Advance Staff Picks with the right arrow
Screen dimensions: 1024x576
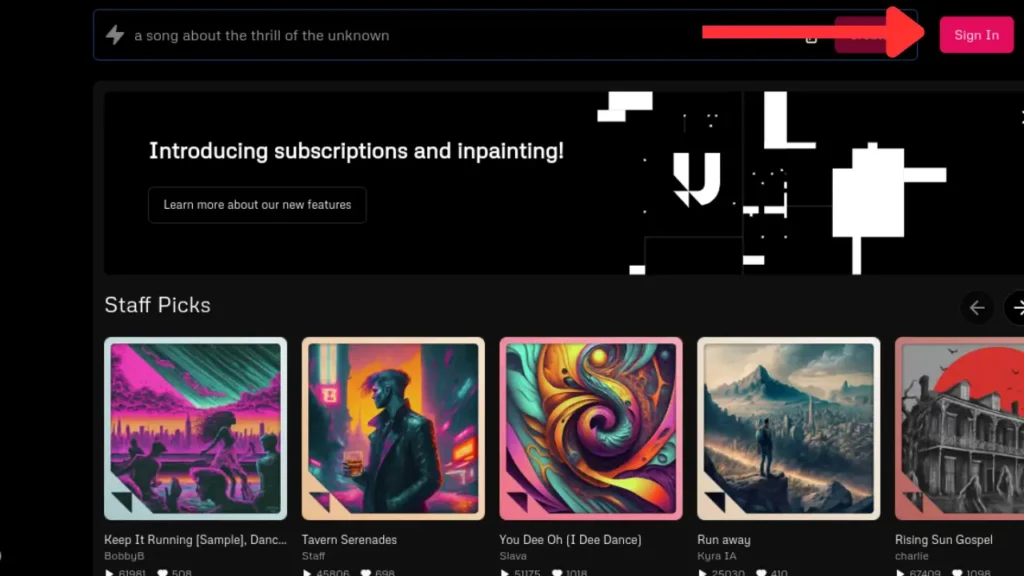click(1015, 308)
